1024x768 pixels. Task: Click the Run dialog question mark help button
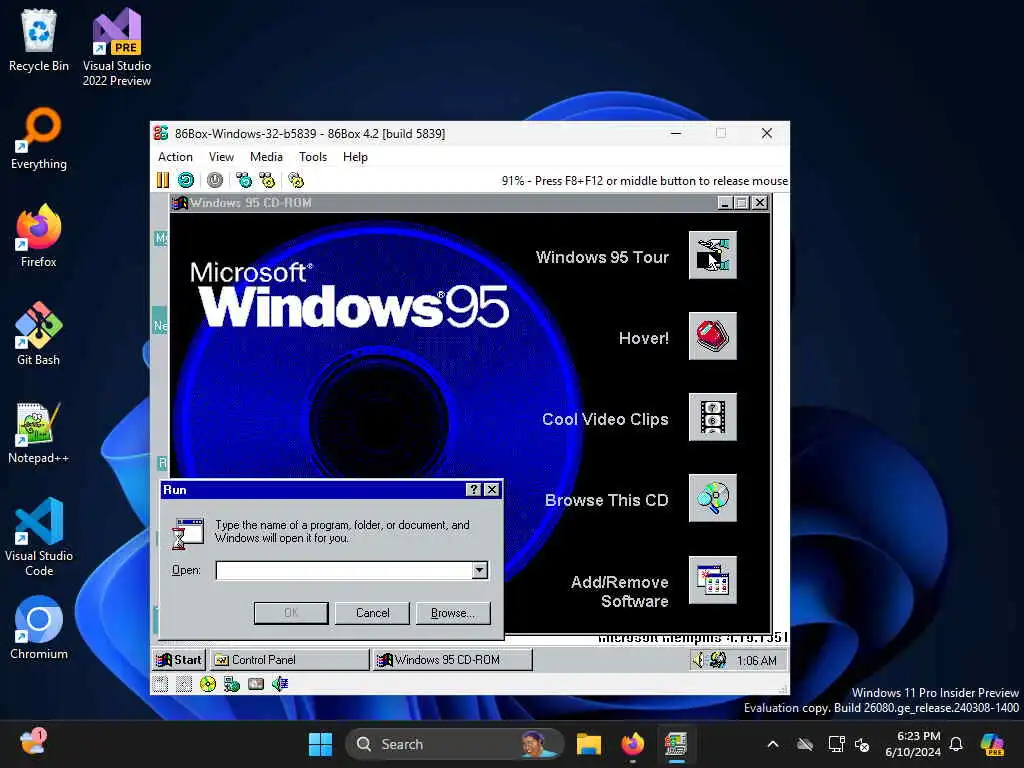474,490
